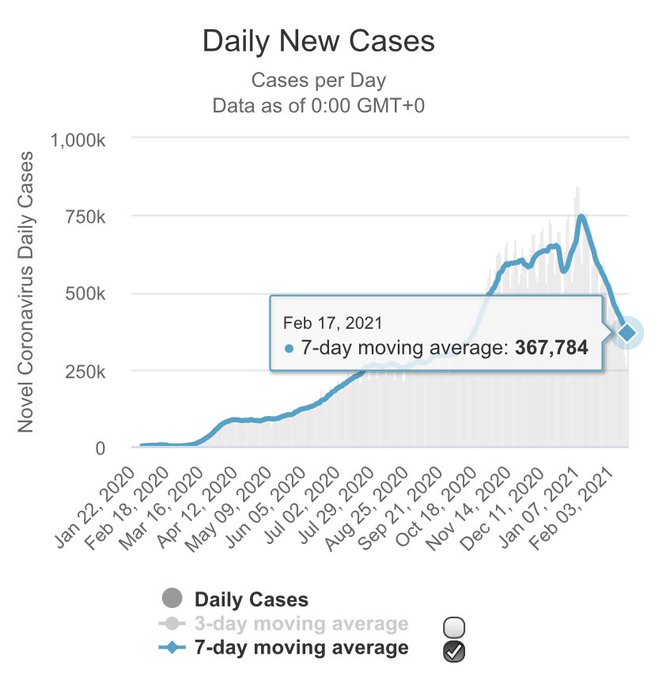Click the peak of the blue line near 750k
This screenshot has height=680, width=655.
[581, 216]
